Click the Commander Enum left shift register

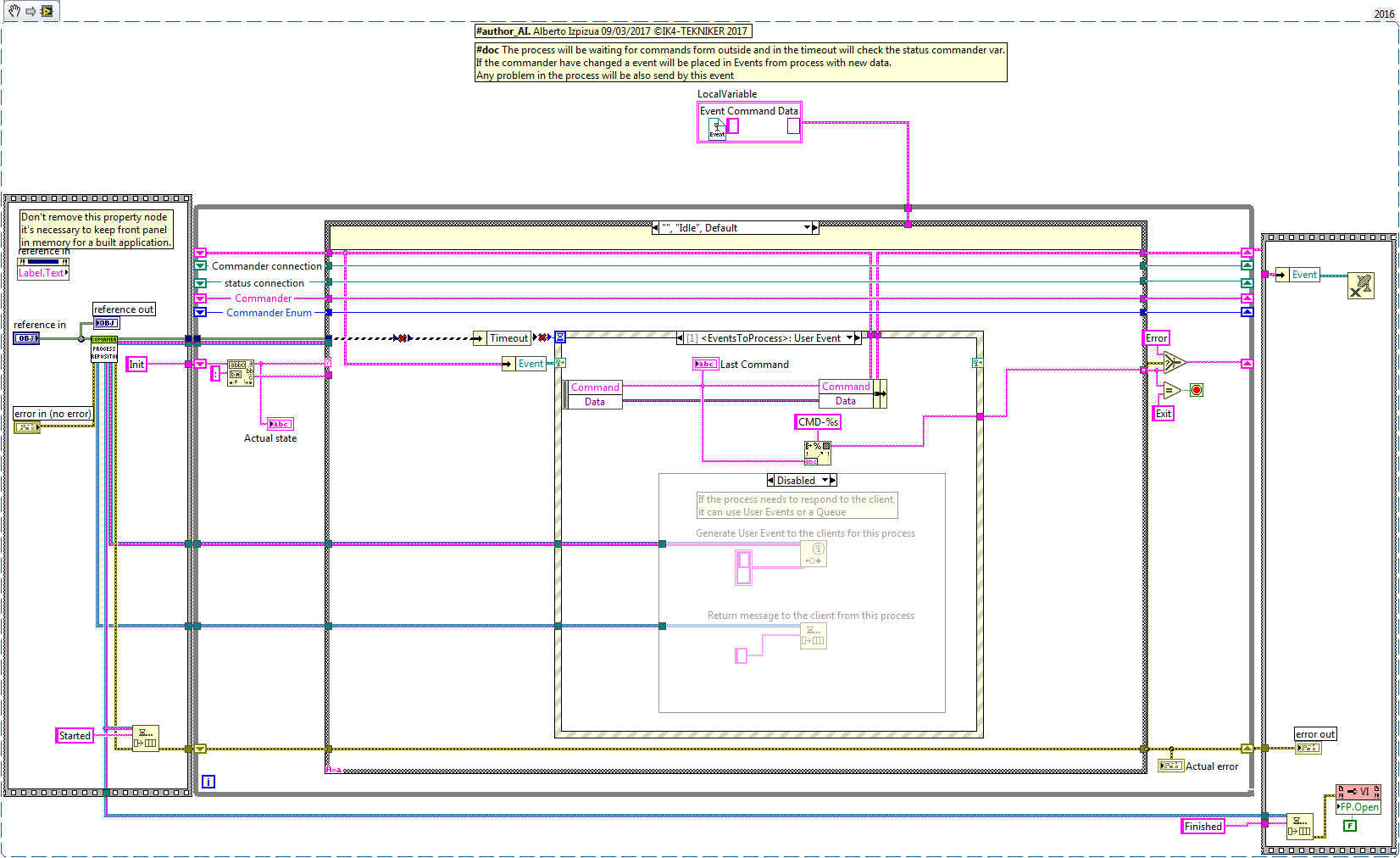[x=200, y=312]
